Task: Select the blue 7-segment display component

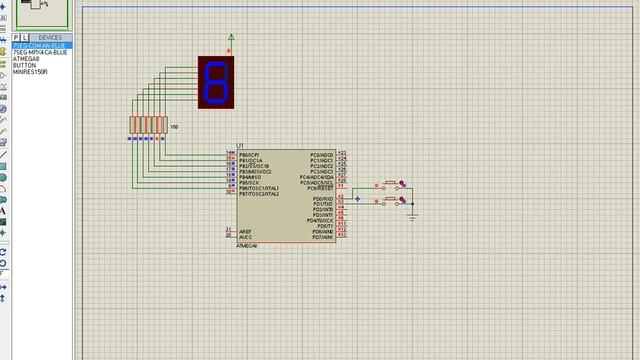Action: [x=216, y=82]
